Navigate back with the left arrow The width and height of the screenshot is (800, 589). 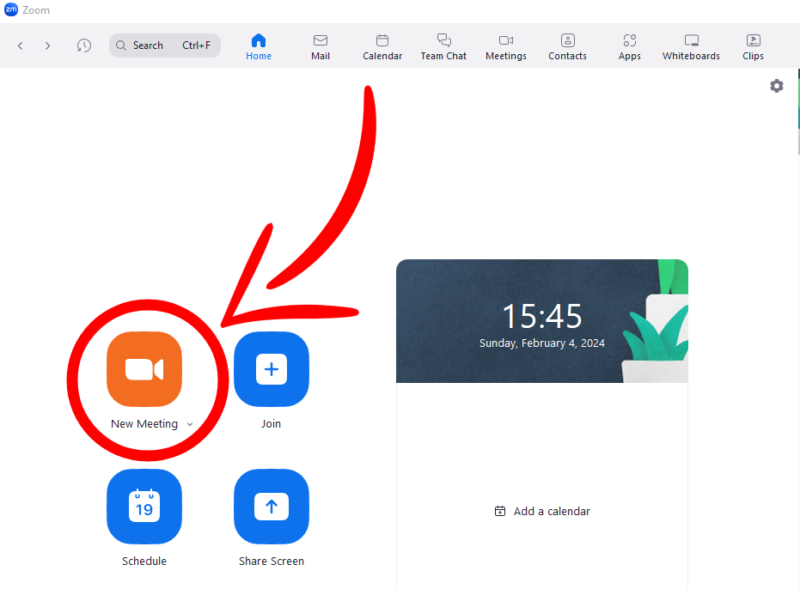coord(21,46)
